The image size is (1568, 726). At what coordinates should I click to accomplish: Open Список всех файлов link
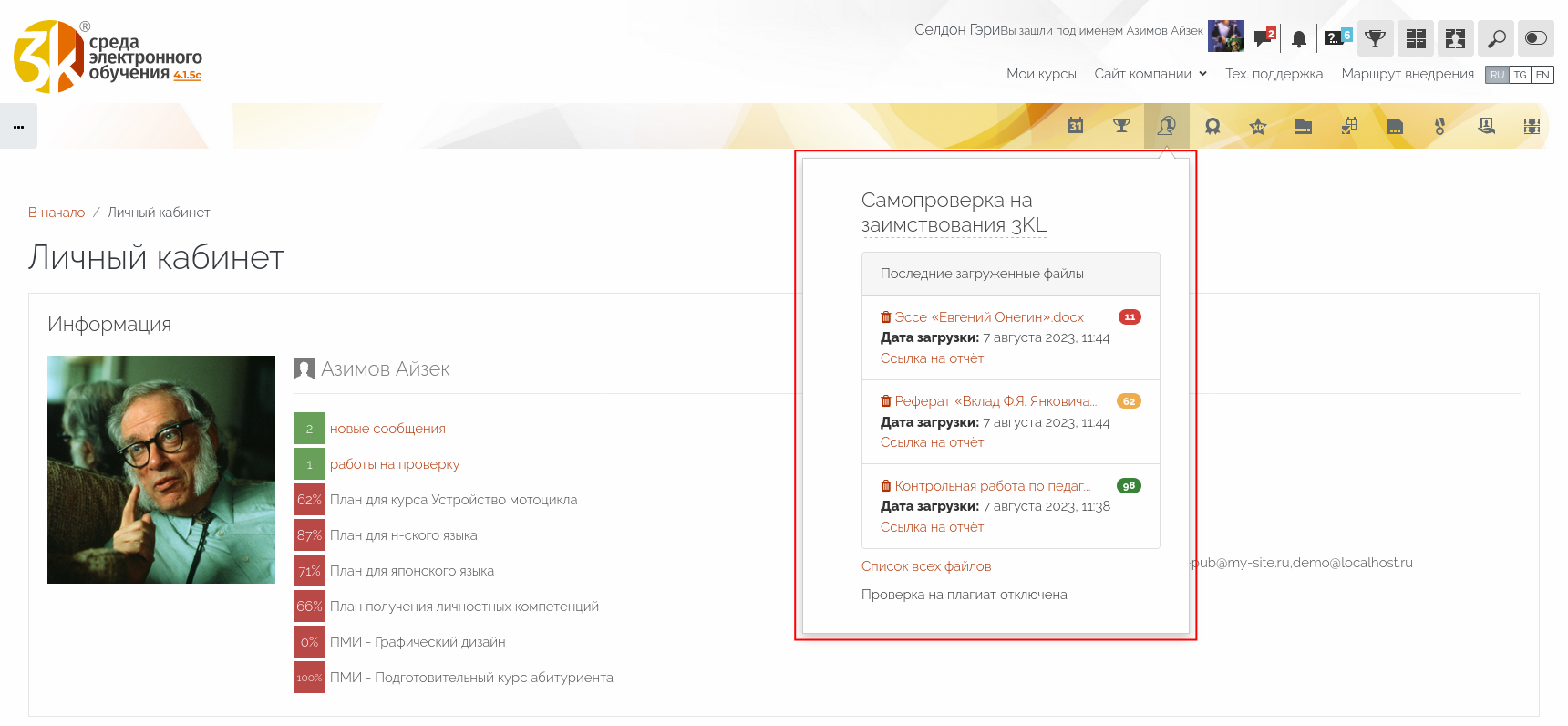926,566
